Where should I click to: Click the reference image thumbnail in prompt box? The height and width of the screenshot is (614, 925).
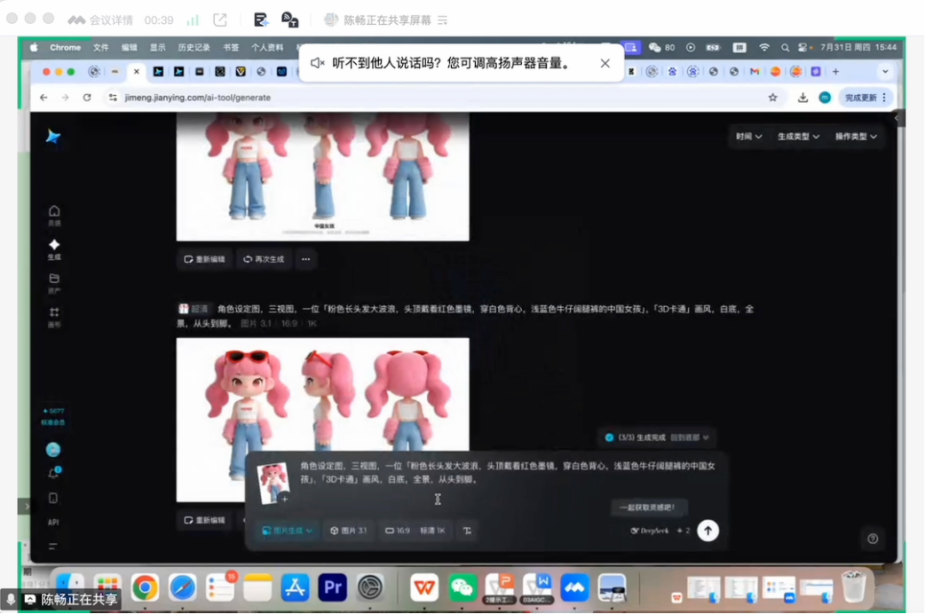(x=273, y=482)
